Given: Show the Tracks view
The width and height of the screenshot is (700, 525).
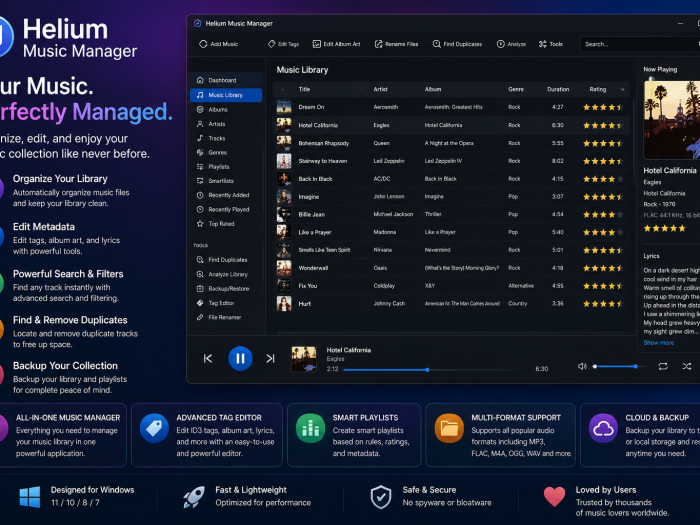Looking at the screenshot, I should coord(226,138).
